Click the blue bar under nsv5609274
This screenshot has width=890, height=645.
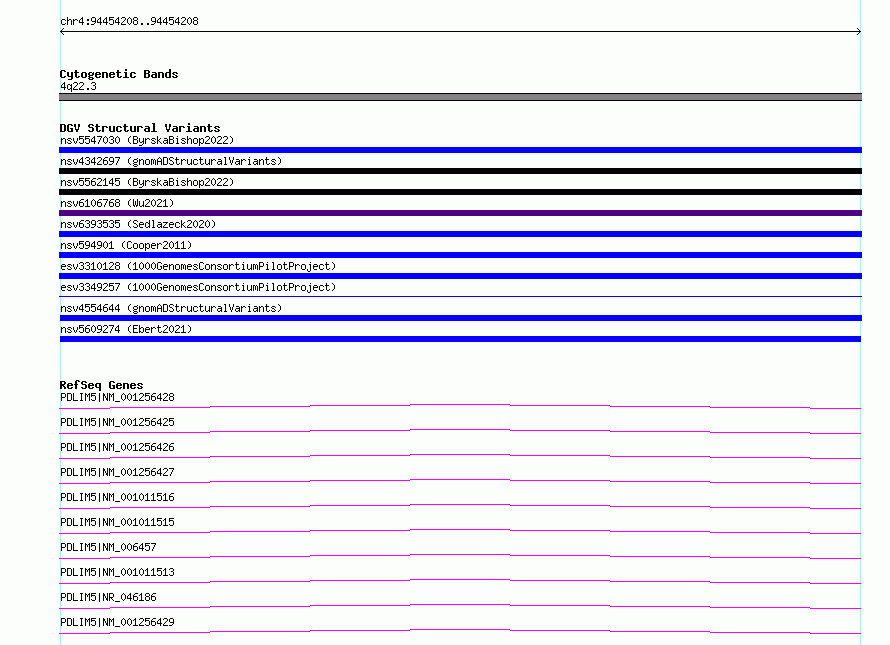460,339
